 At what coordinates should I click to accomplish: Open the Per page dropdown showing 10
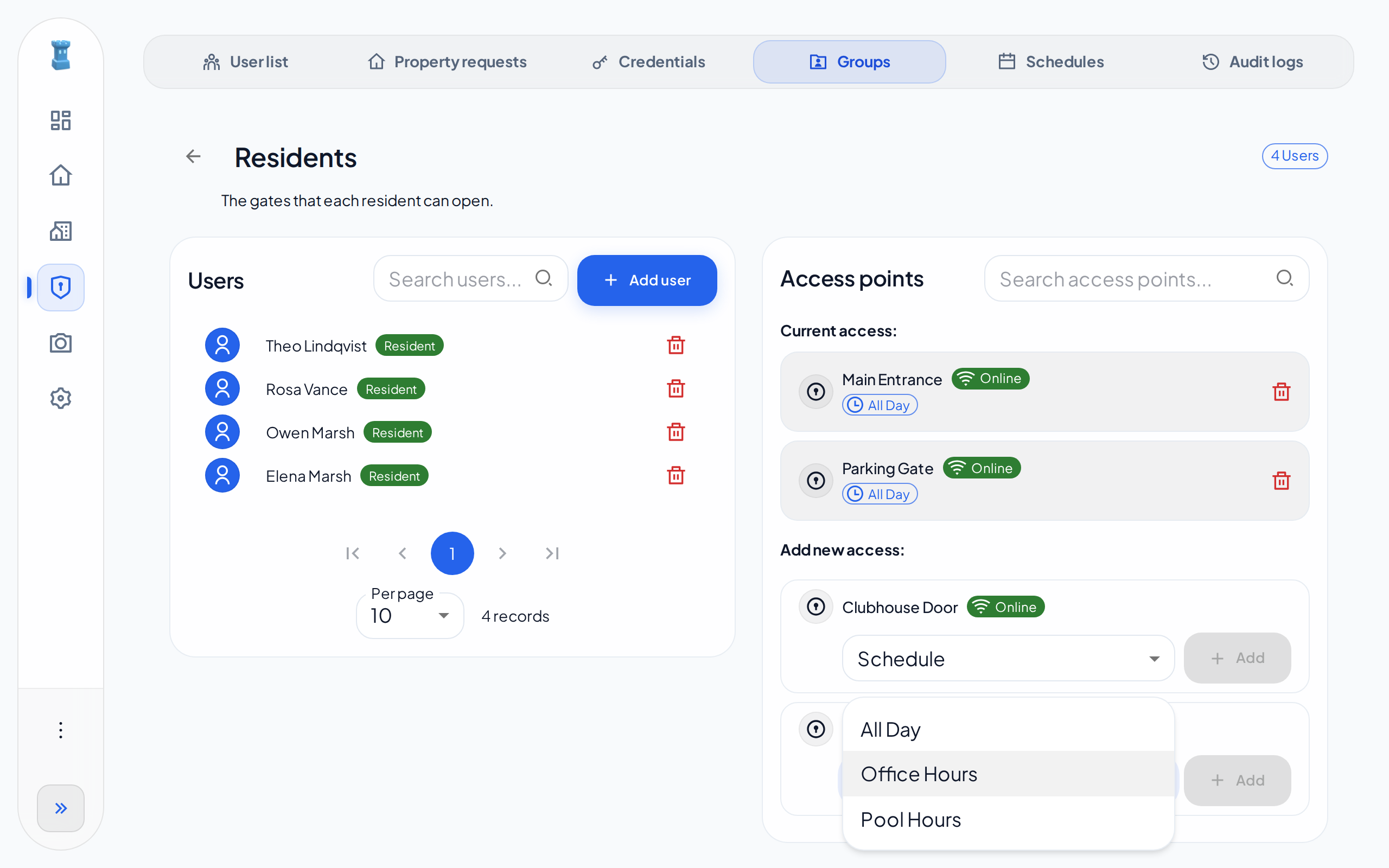tap(410, 615)
